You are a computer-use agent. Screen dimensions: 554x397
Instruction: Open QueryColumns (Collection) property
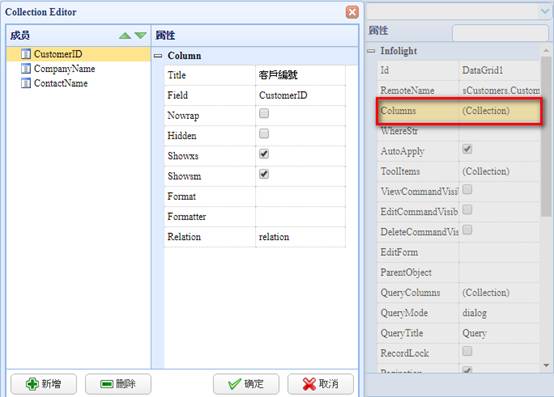coord(459,293)
